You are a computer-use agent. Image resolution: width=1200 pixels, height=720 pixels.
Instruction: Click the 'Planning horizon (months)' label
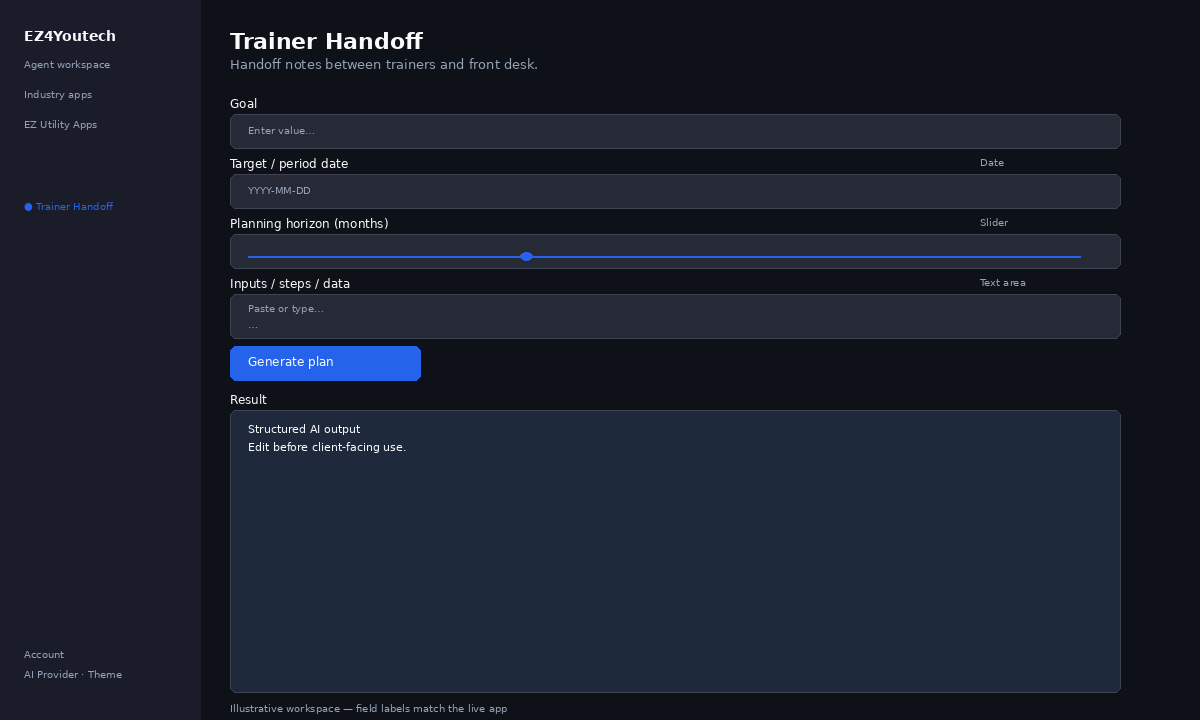click(x=309, y=224)
